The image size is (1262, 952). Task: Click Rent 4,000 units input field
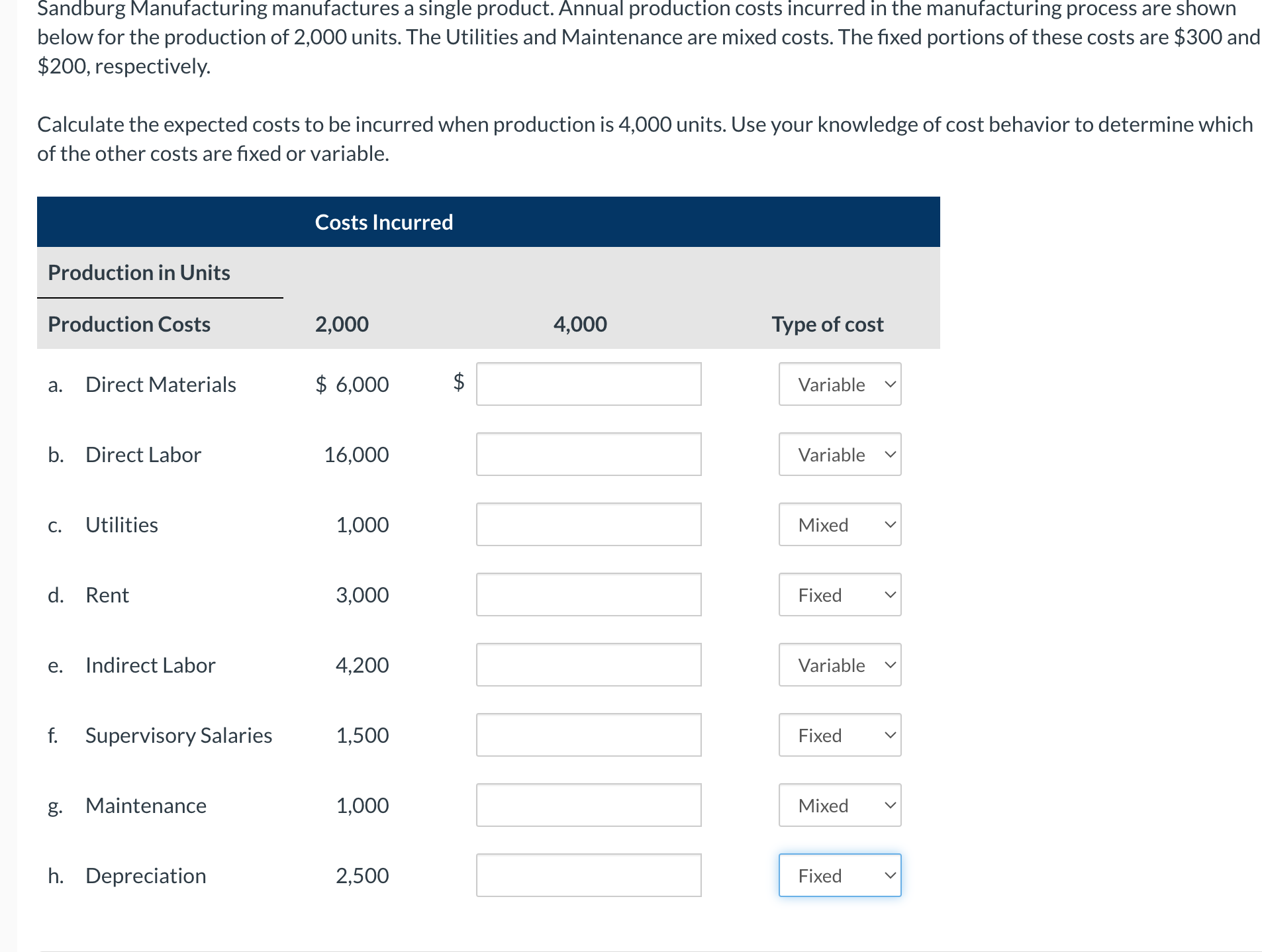click(x=589, y=595)
